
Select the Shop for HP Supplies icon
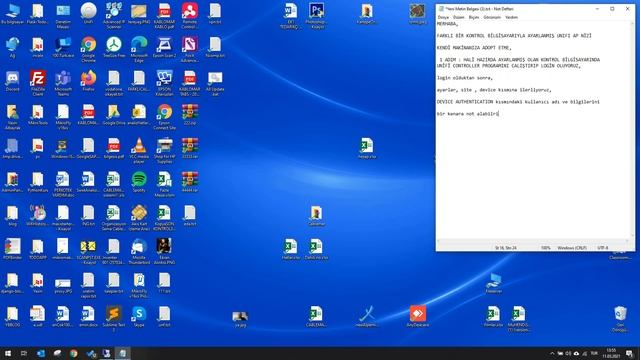(x=164, y=150)
